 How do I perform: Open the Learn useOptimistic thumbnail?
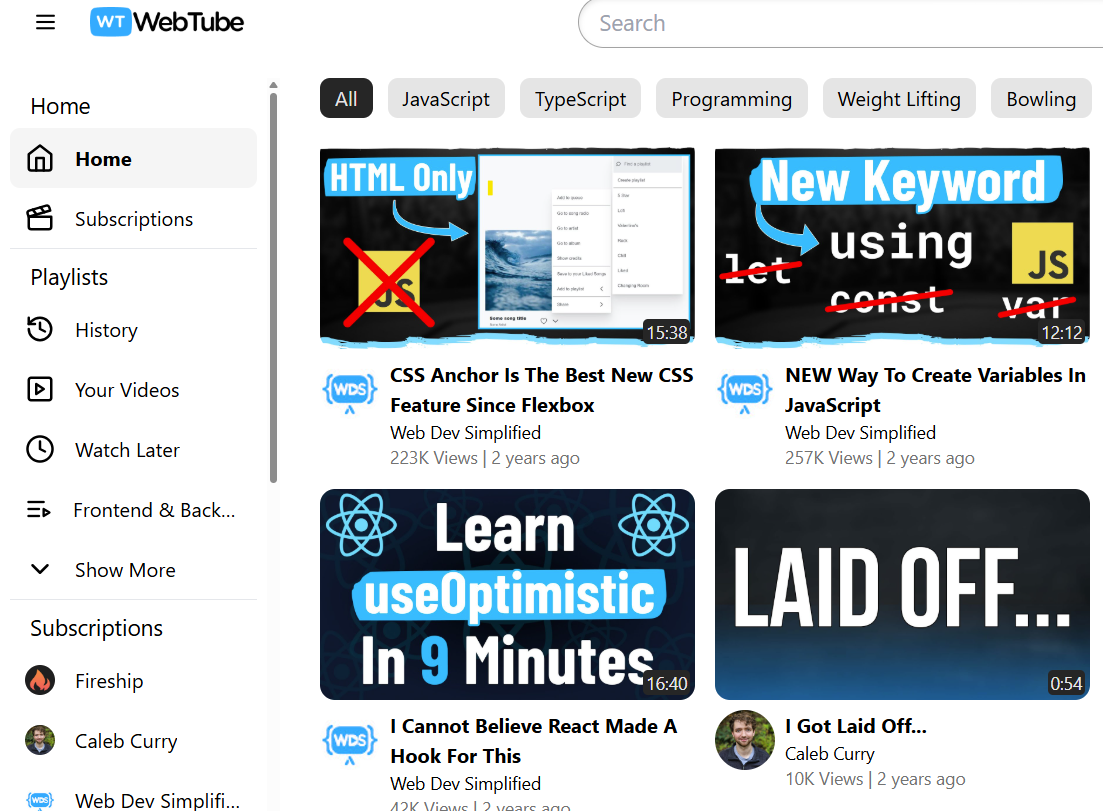click(507, 594)
